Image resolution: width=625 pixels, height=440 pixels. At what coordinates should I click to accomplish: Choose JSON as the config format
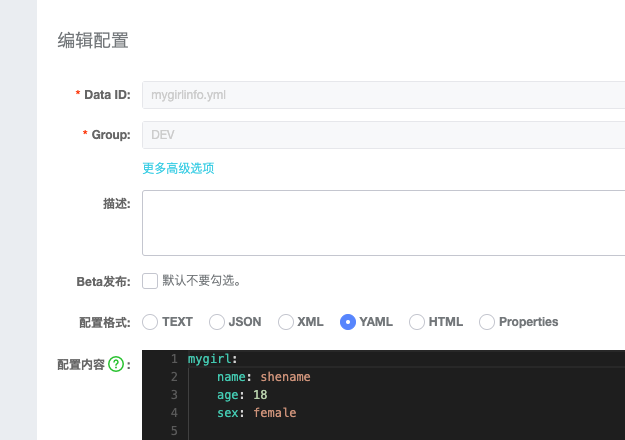point(215,322)
